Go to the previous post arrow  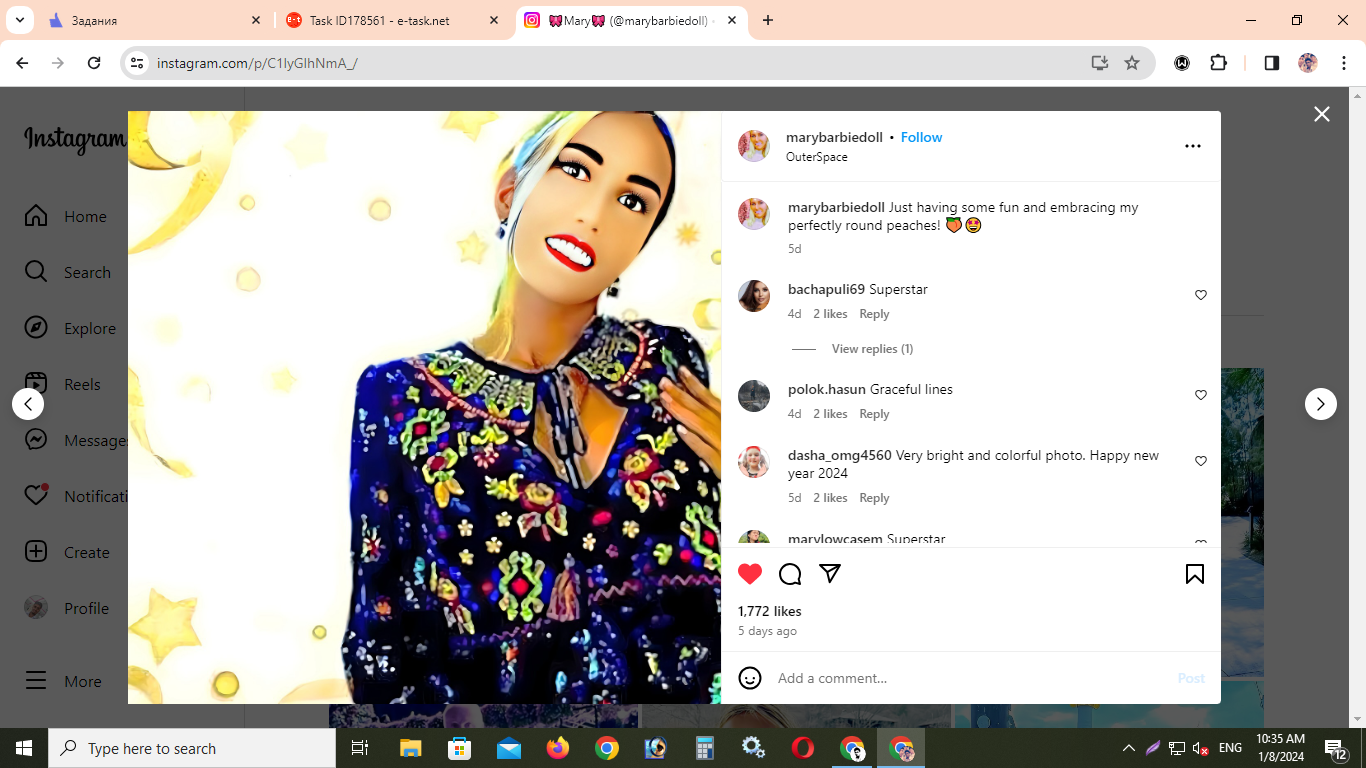[28, 404]
